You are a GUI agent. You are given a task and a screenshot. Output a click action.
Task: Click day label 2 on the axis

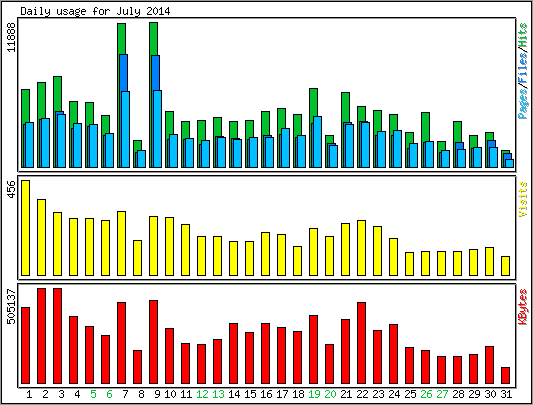click(x=45, y=394)
